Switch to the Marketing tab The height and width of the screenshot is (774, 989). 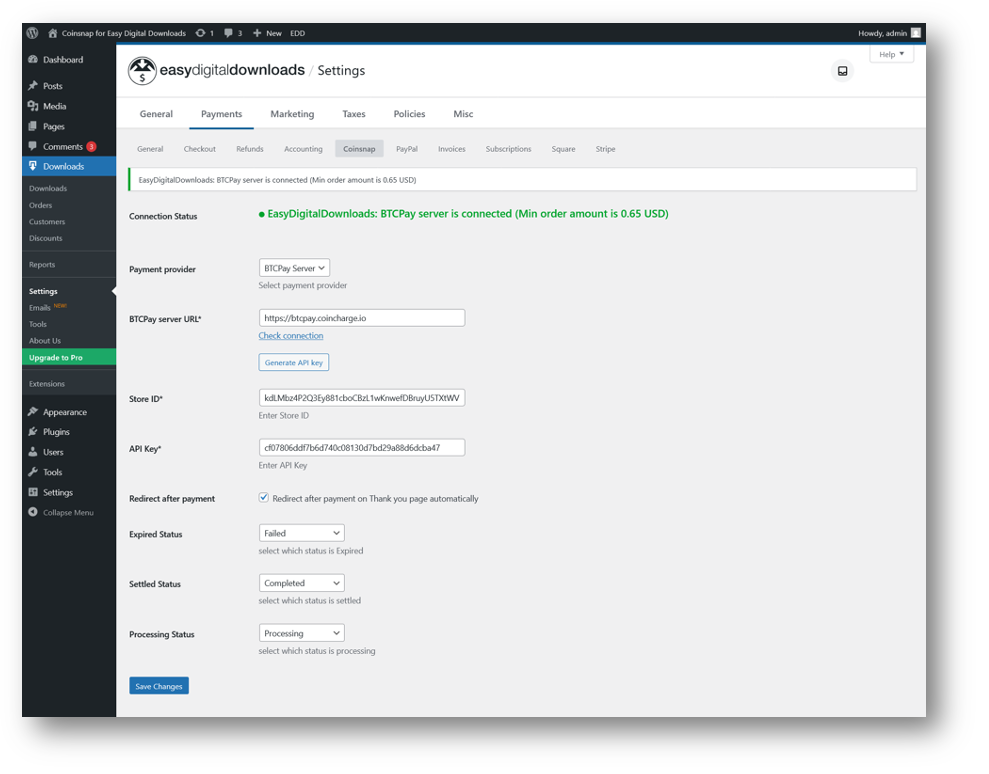[x=292, y=114]
